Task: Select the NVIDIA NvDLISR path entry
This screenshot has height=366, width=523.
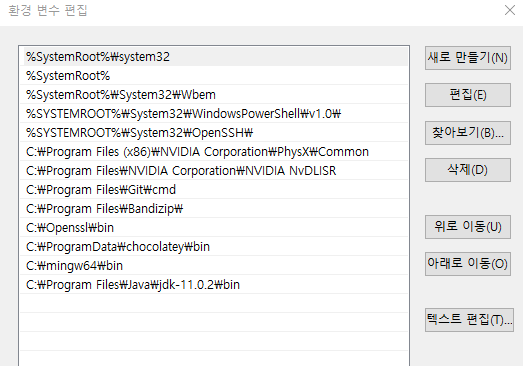Action: [214, 171]
